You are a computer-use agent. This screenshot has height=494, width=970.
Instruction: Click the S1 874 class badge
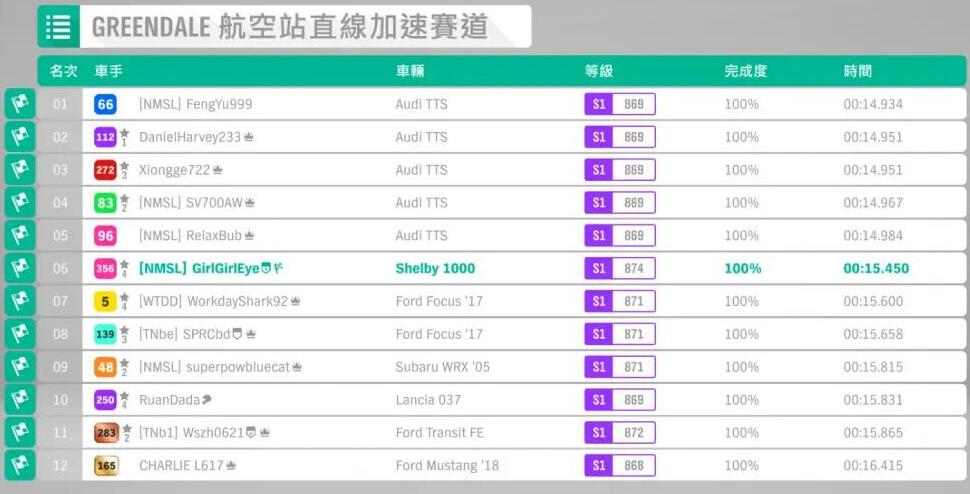pos(620,268)
